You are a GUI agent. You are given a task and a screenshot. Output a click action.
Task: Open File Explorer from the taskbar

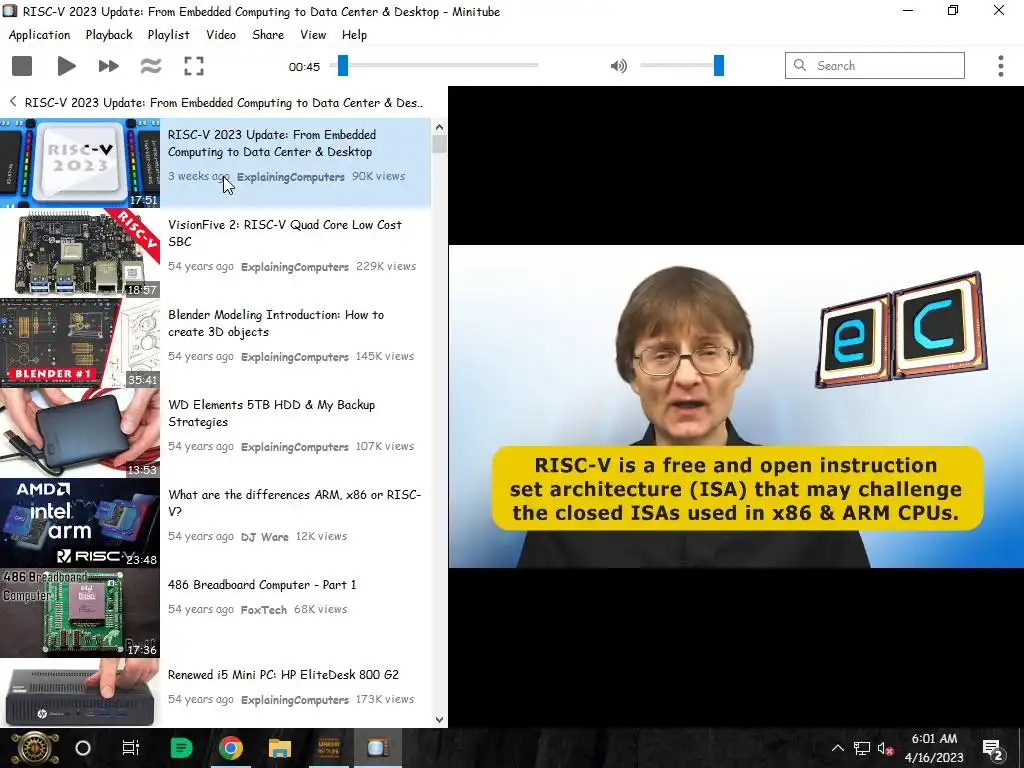click(280, 748)
